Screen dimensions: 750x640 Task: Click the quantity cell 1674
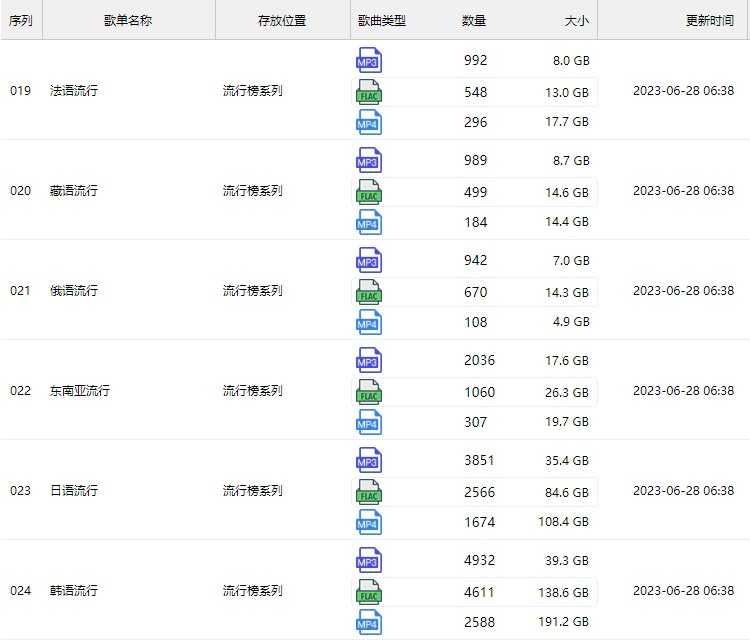(x=479, y=522)
